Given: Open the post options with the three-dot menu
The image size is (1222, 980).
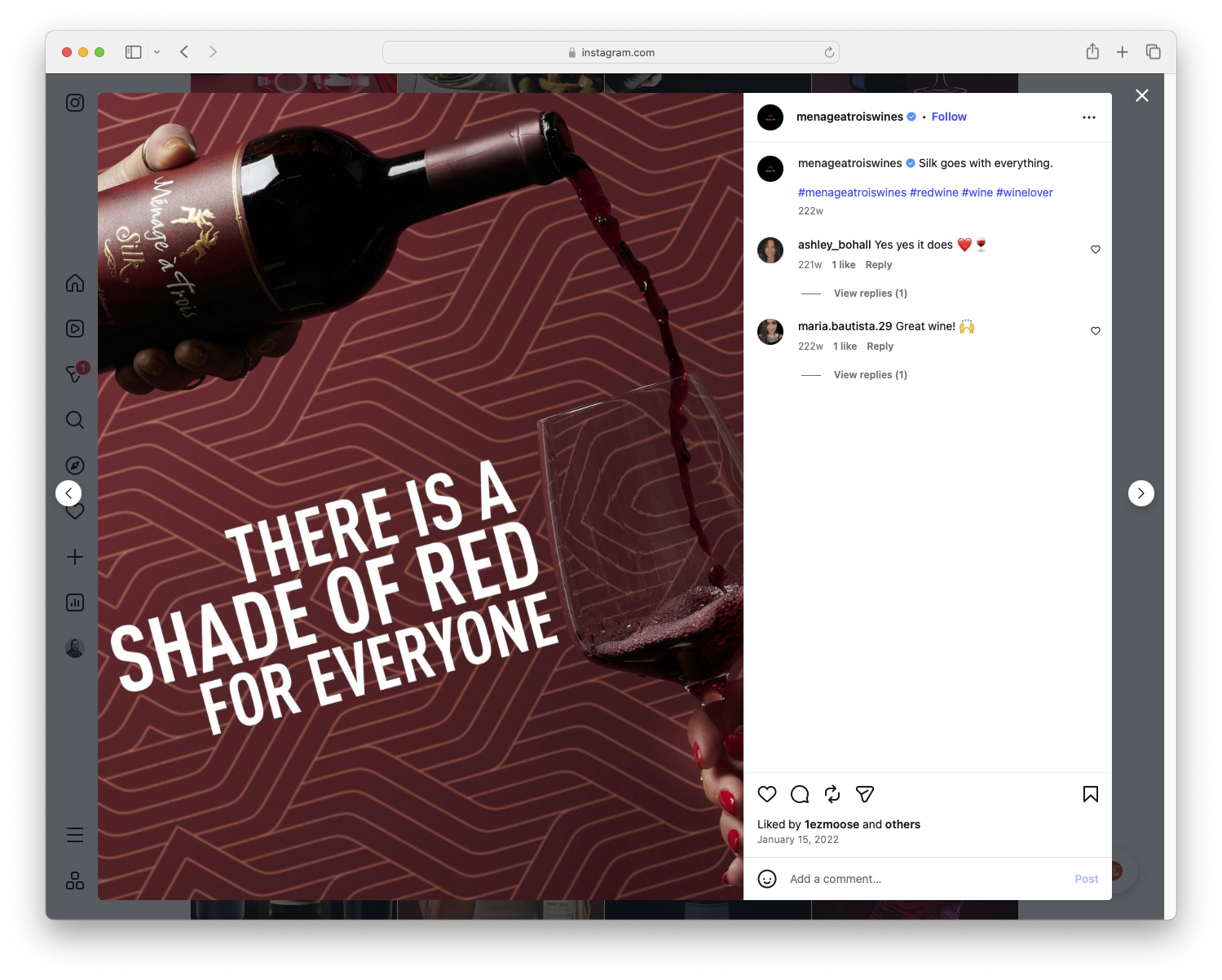Looking at the screenshot, I should point(1089,117).
